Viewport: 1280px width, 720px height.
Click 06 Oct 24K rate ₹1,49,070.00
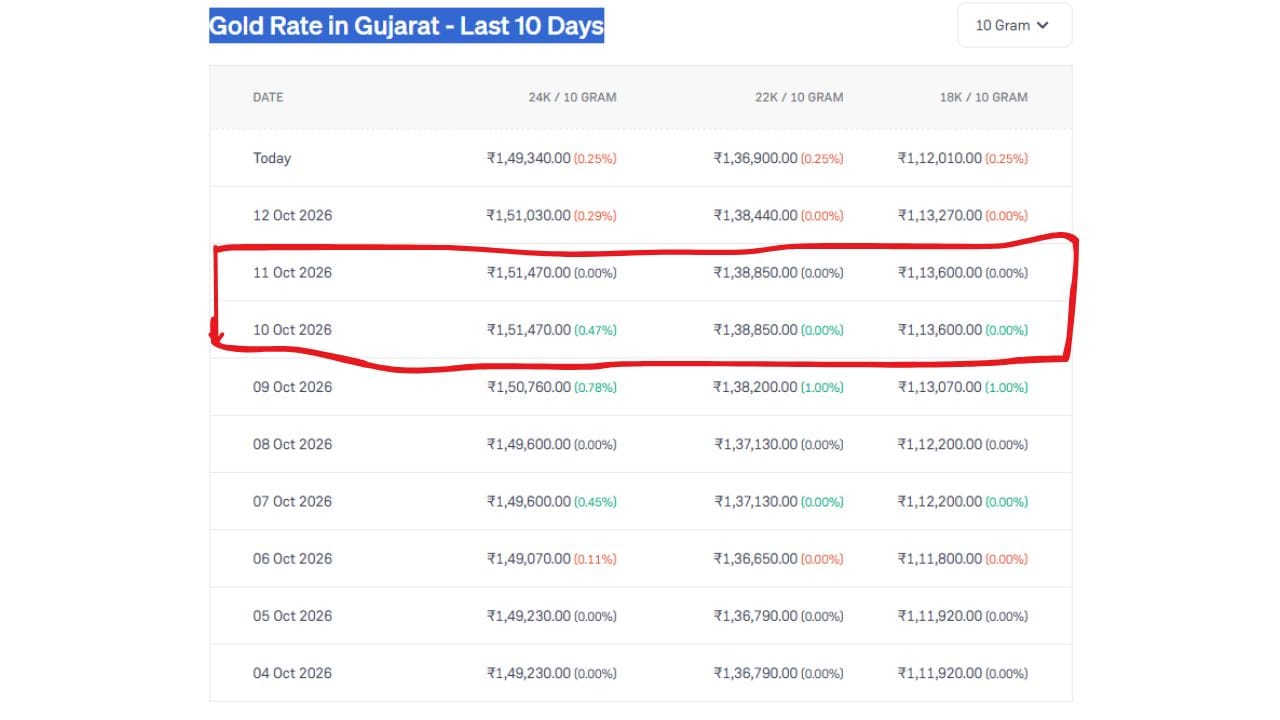pyautogui.click(x=529, y=558)
